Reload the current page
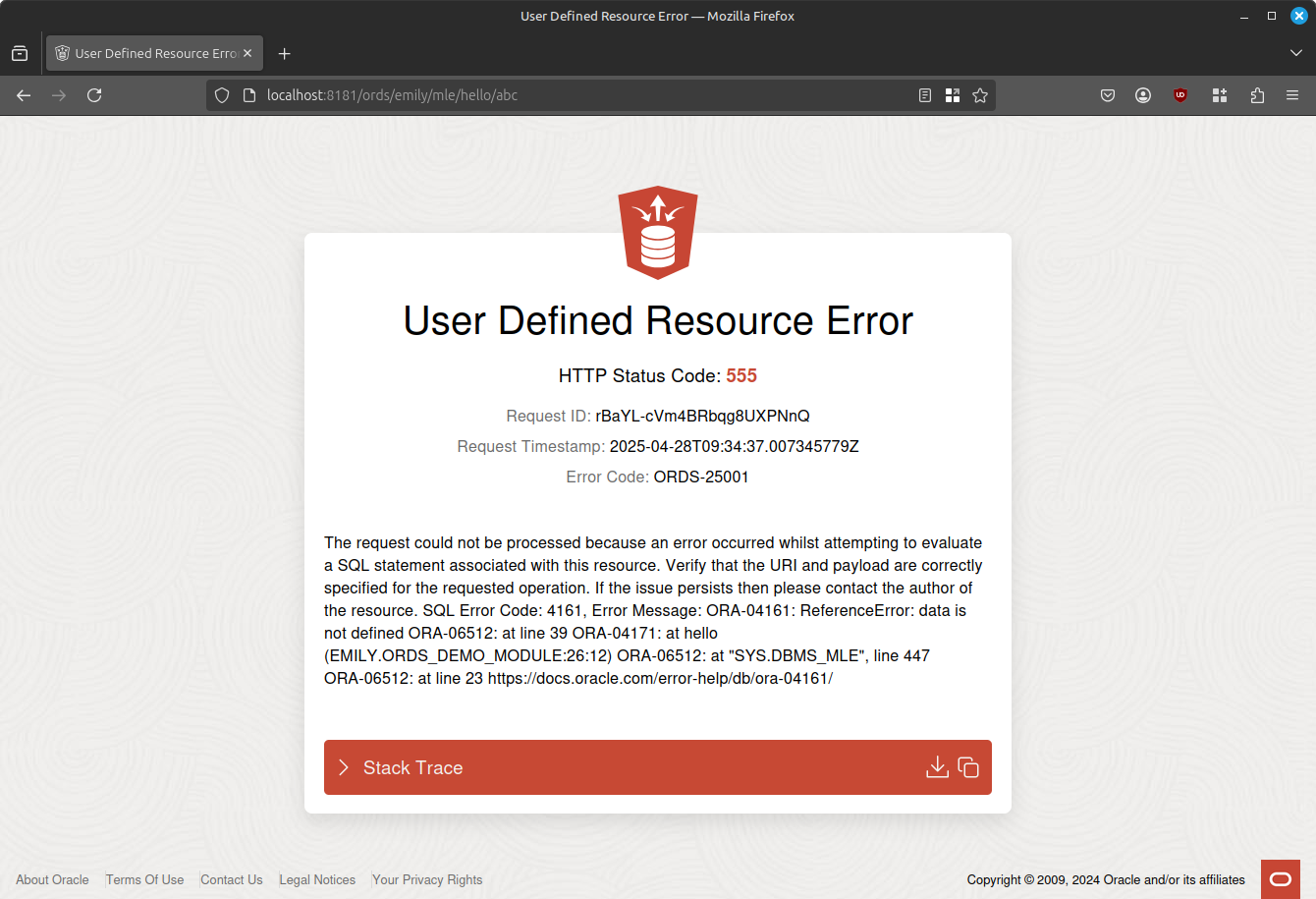This screenshot has width=1316, height=899. point(94,95)
